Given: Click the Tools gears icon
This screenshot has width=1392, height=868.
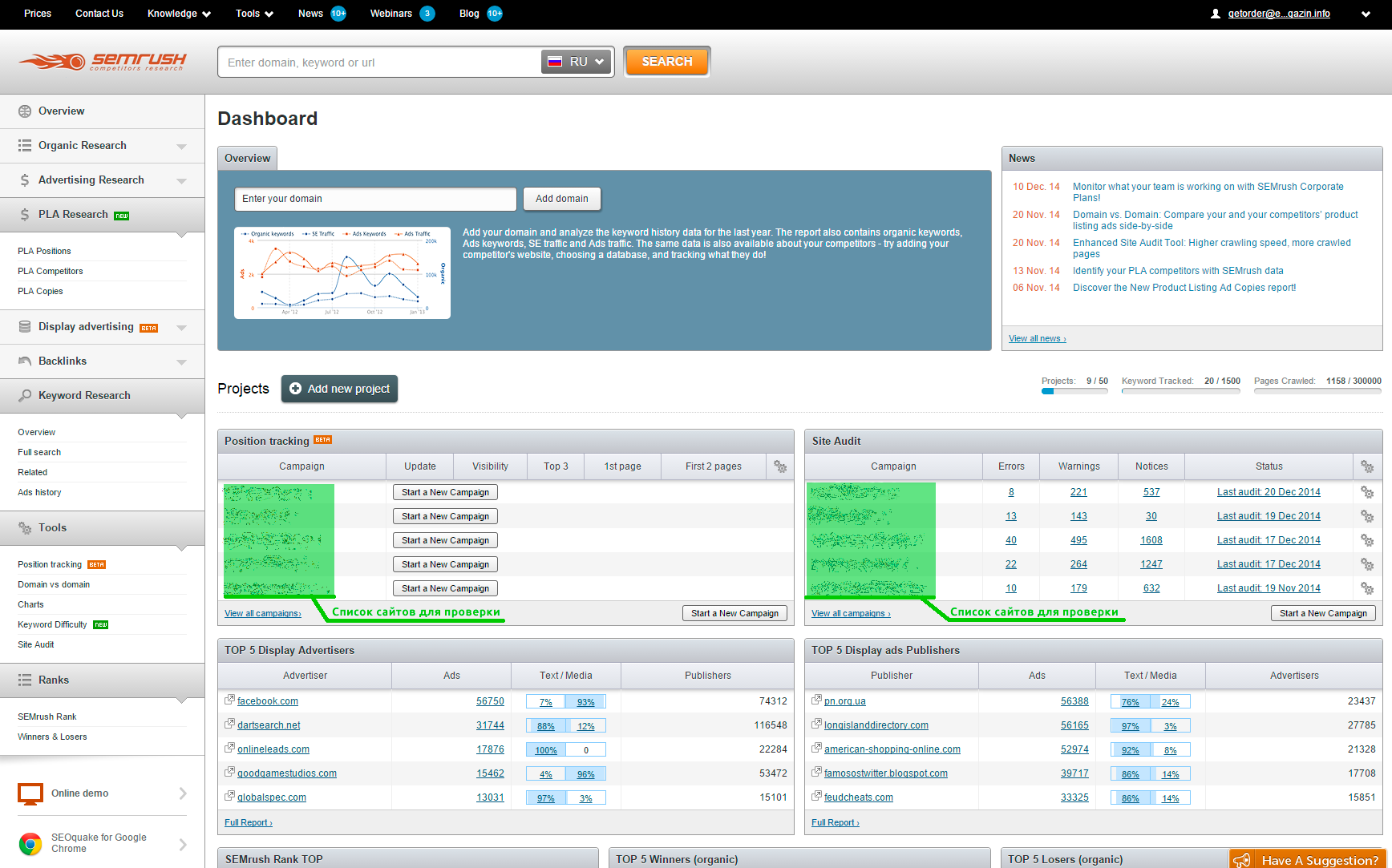Looking at the screenshot, I should pyautogui.click(x=25, y=528).
